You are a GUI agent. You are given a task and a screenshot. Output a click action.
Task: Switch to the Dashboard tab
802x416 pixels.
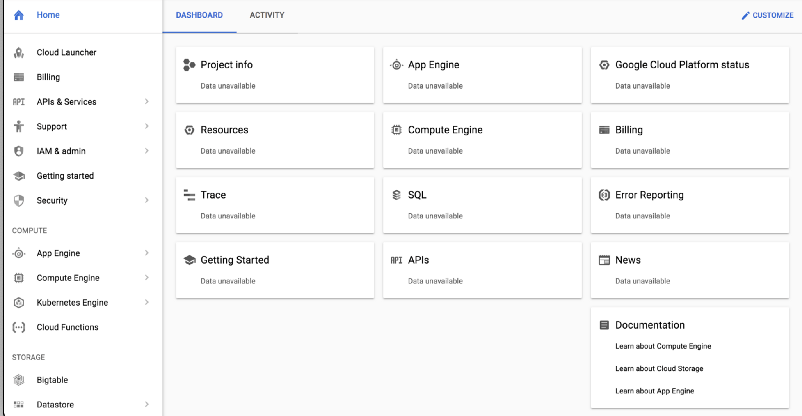[x=199, y=15]
